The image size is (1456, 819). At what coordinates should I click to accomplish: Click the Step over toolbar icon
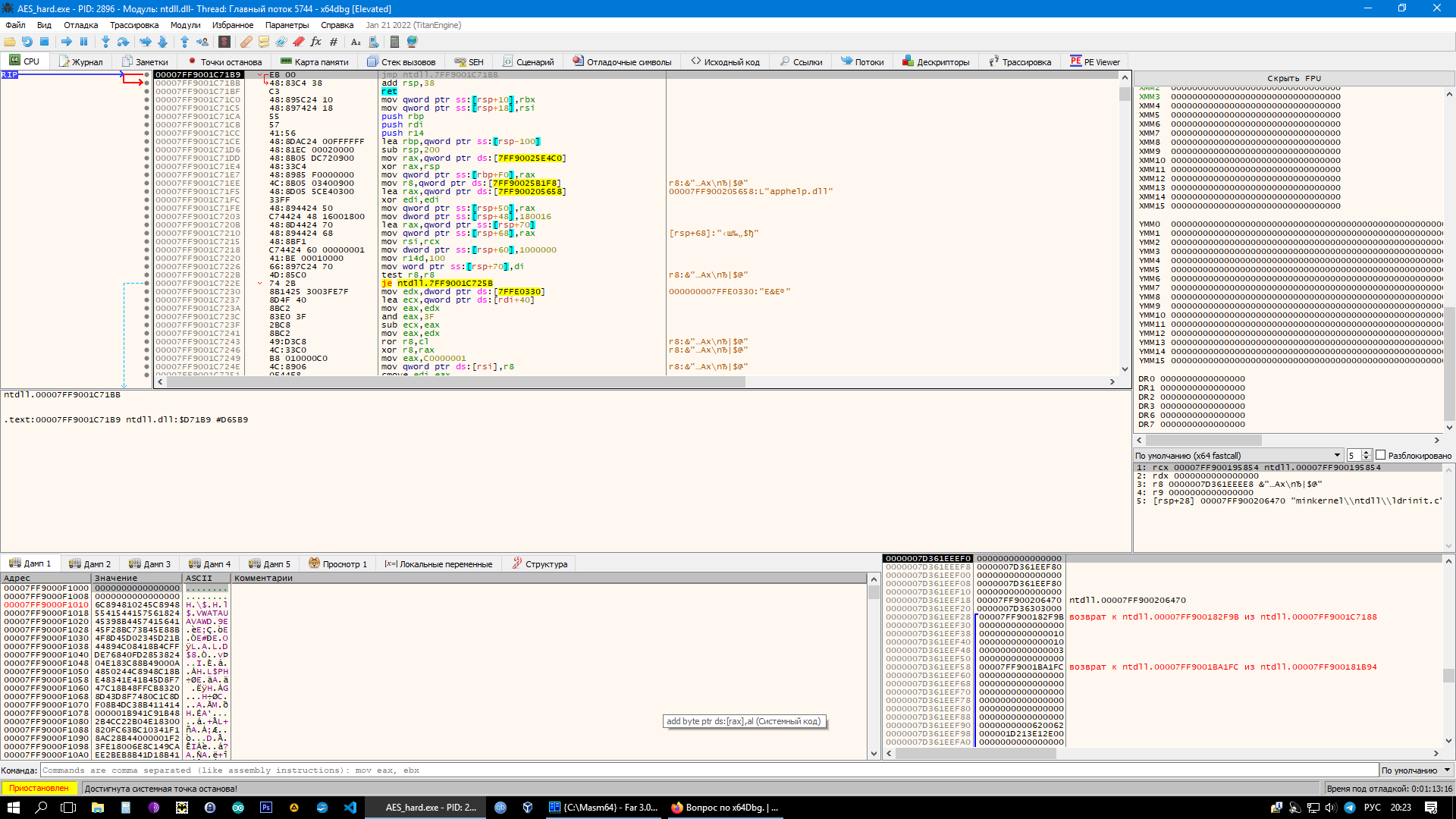pyautogui.click(x=123, y=42)
